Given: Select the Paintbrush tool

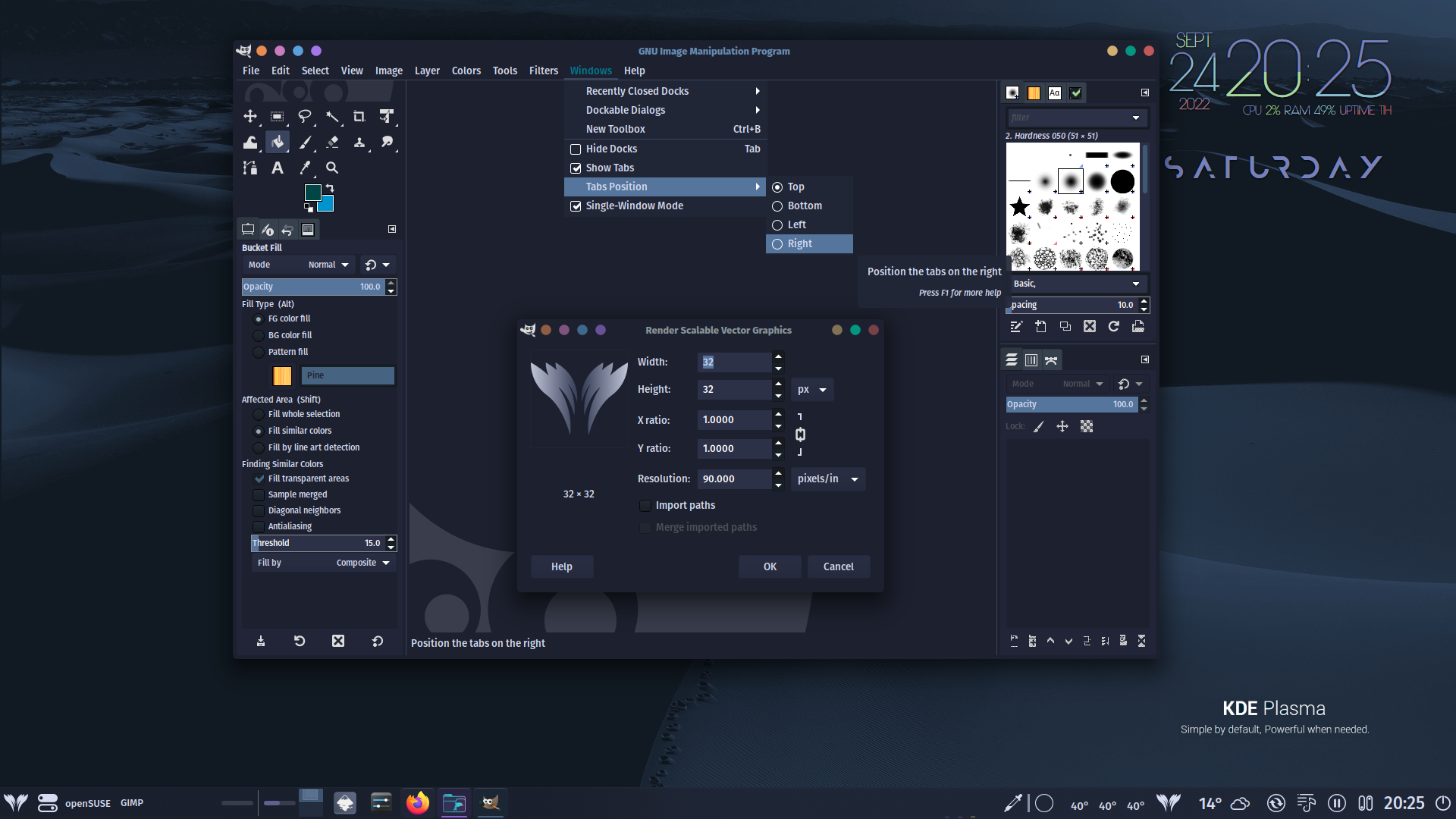Looking at the screenshot, I should click(x=305, y=142).
